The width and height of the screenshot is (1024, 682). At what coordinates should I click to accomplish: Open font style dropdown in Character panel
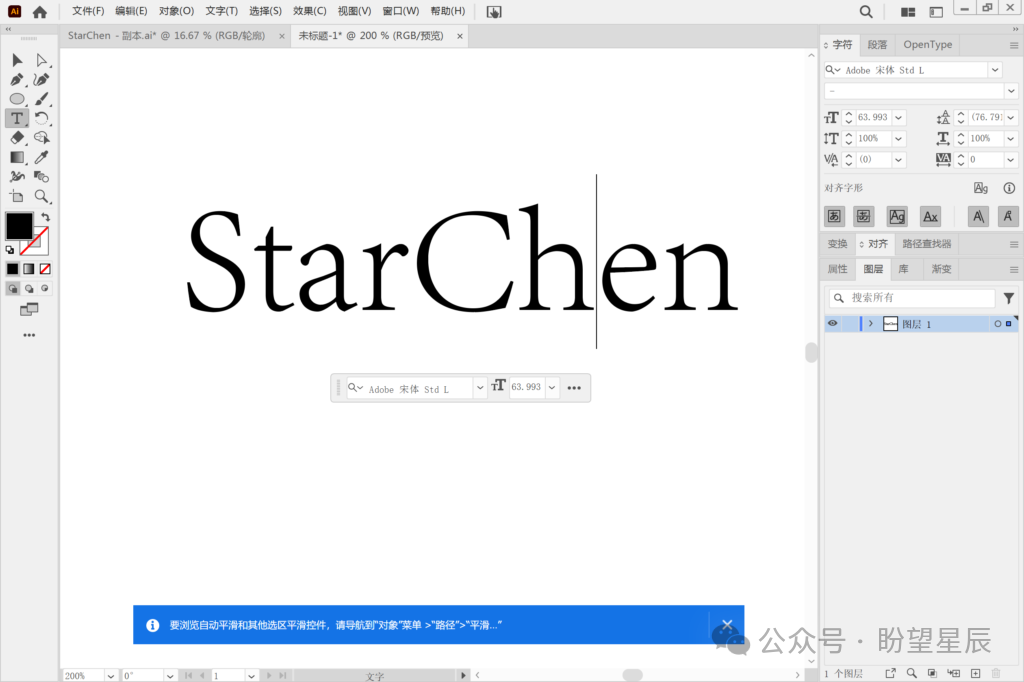[x=1011, y=91]
